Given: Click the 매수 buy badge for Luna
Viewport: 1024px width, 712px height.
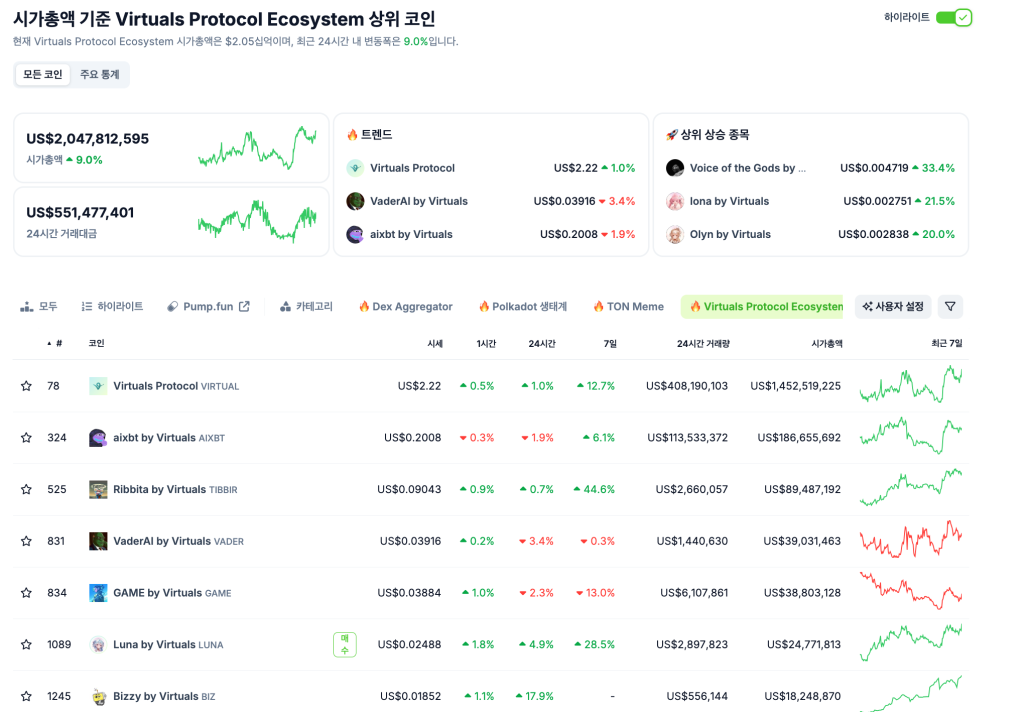Looking at the screenshot, I should [345, 645].
